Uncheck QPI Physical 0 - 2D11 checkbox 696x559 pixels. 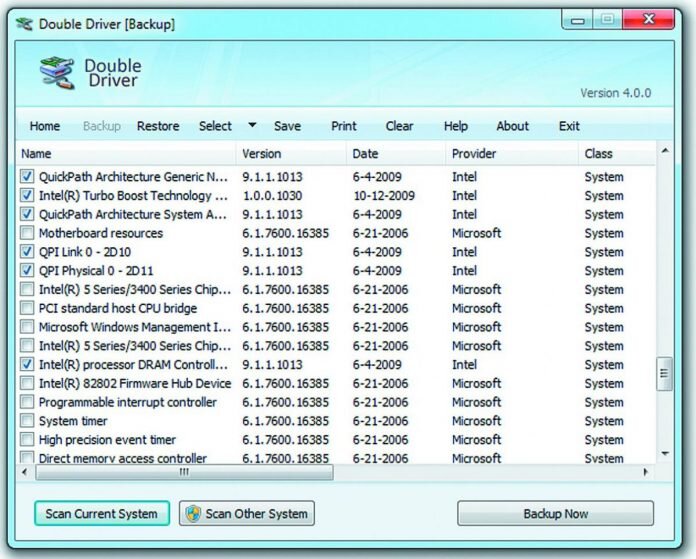click(x=27, y=270)
